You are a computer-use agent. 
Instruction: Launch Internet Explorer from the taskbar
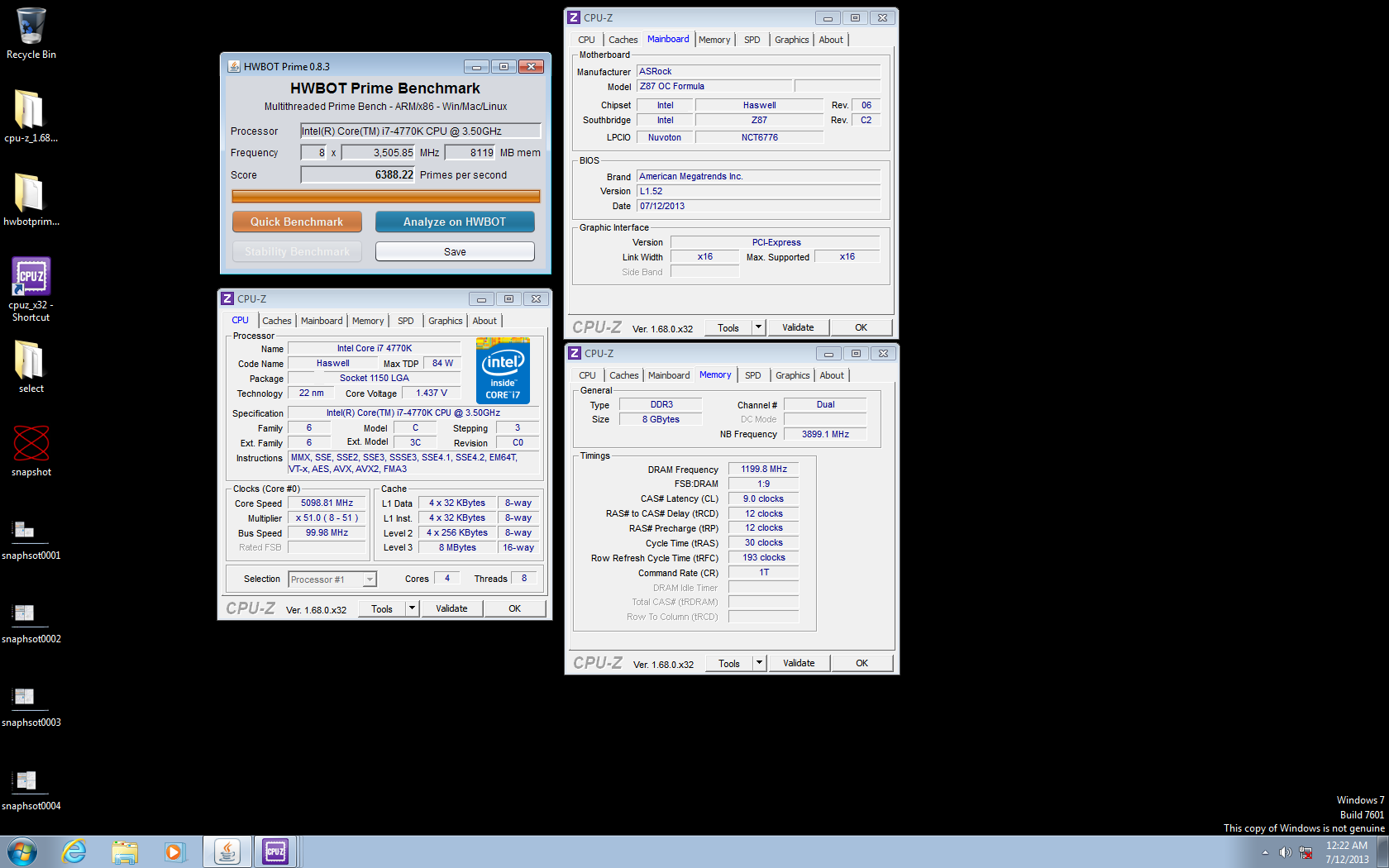pos(74,851)
